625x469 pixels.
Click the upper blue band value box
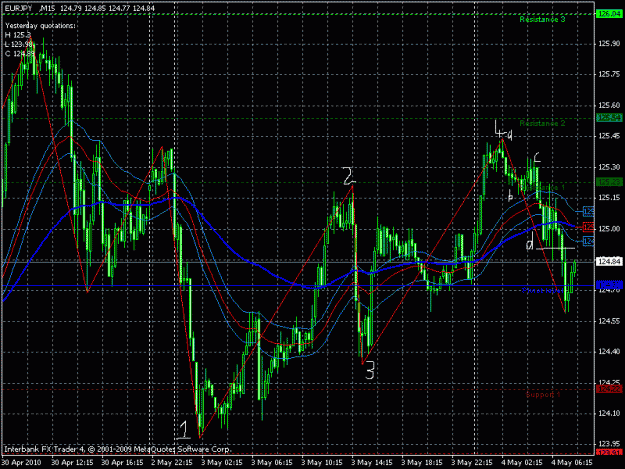588,211
